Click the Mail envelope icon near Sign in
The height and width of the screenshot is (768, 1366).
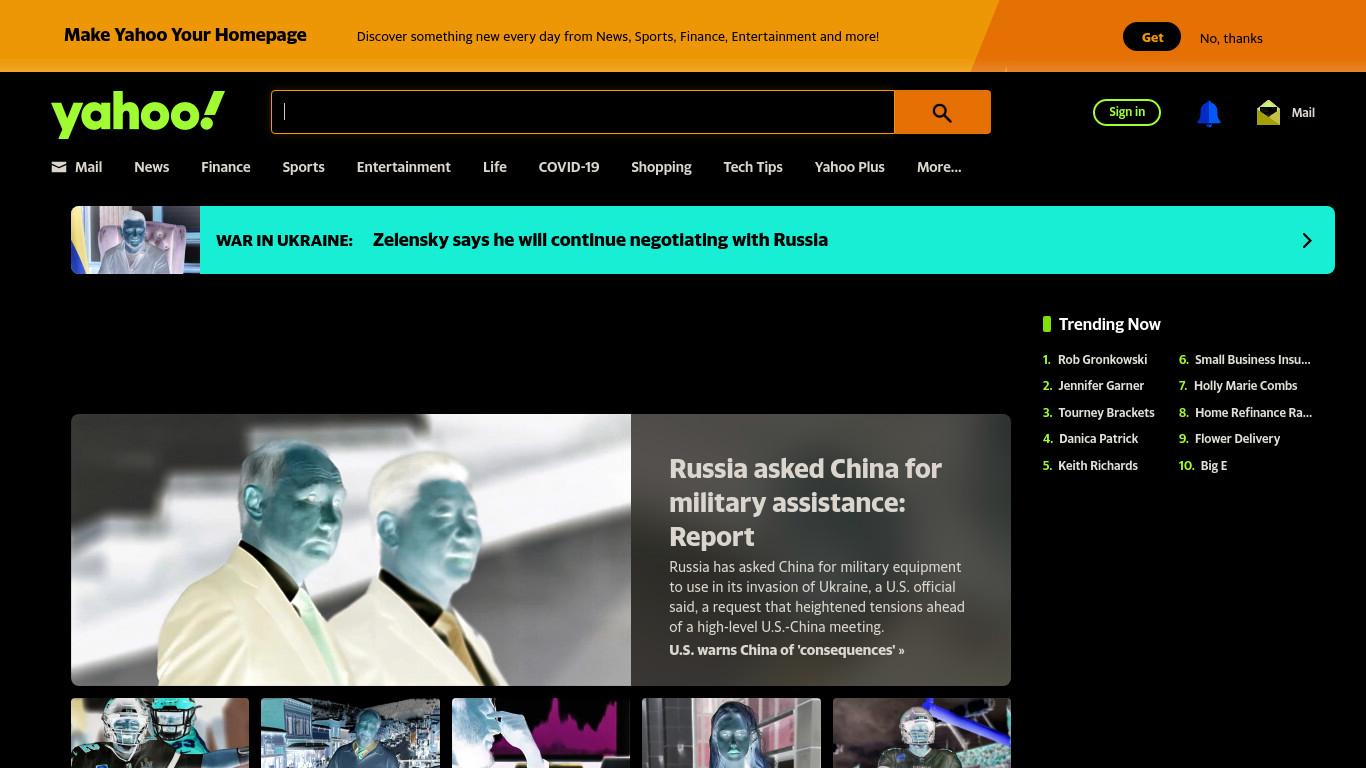(x=1268, y=112)
